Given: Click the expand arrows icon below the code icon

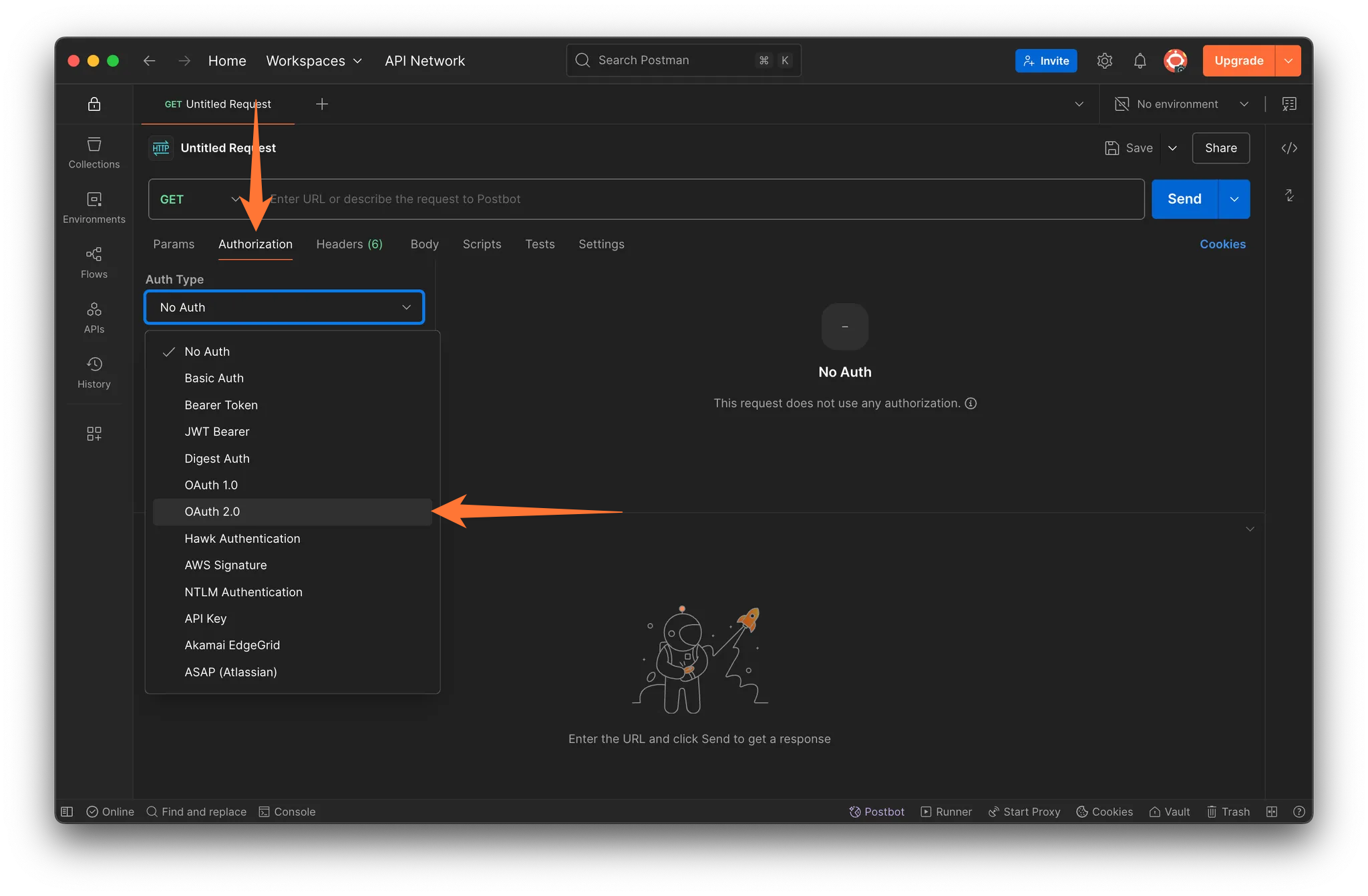Looking at the screenshot, I should point(1289,196).
